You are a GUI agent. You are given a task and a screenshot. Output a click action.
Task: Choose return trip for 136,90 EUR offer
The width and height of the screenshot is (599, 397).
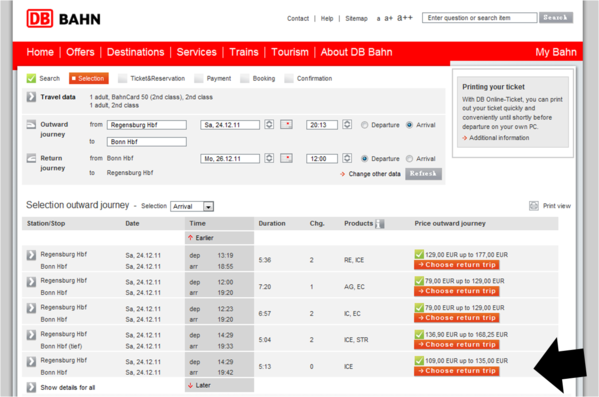[457, 345]
